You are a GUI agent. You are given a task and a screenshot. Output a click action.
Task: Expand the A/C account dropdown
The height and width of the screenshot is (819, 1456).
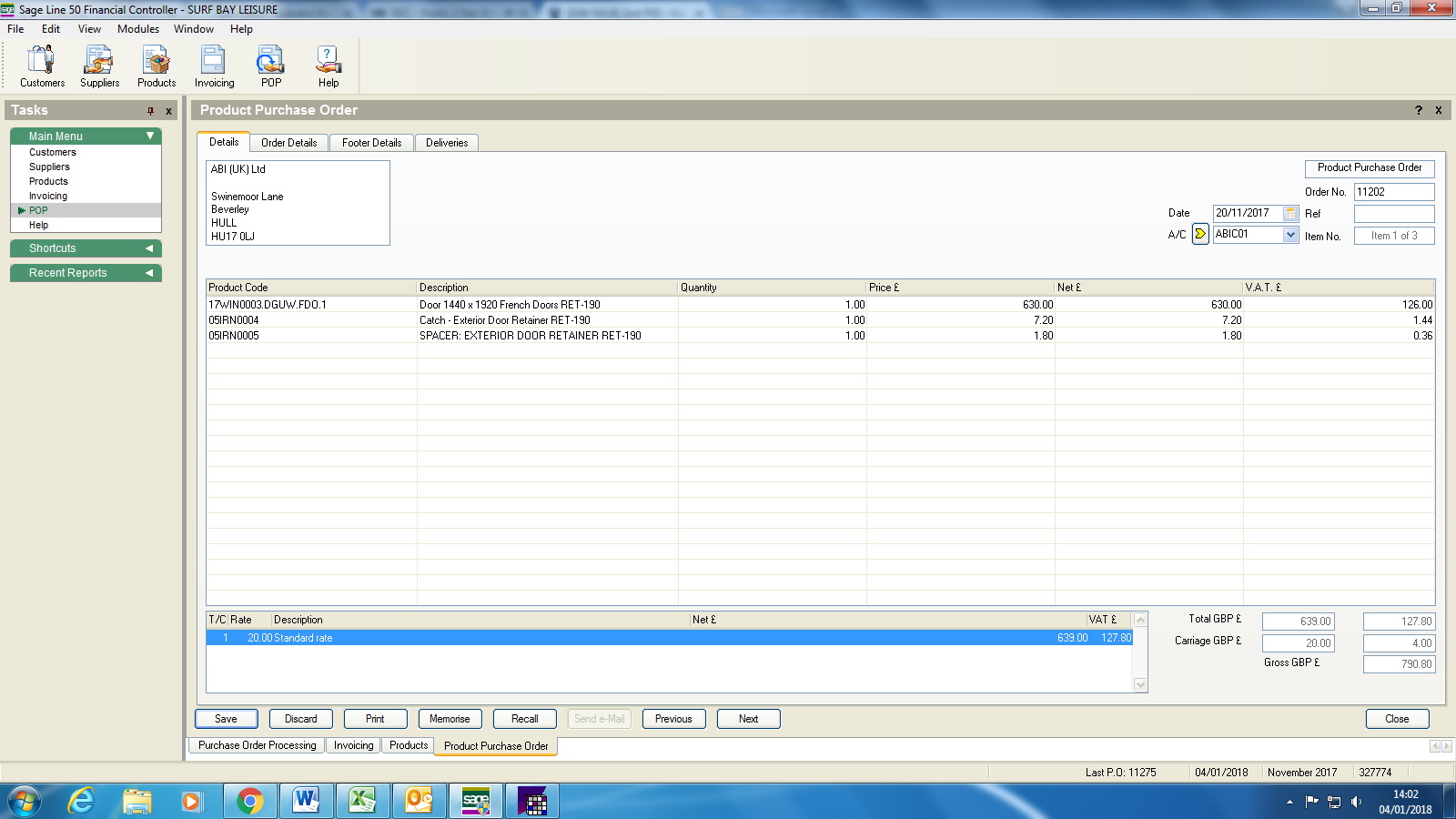coord(1290,235)
